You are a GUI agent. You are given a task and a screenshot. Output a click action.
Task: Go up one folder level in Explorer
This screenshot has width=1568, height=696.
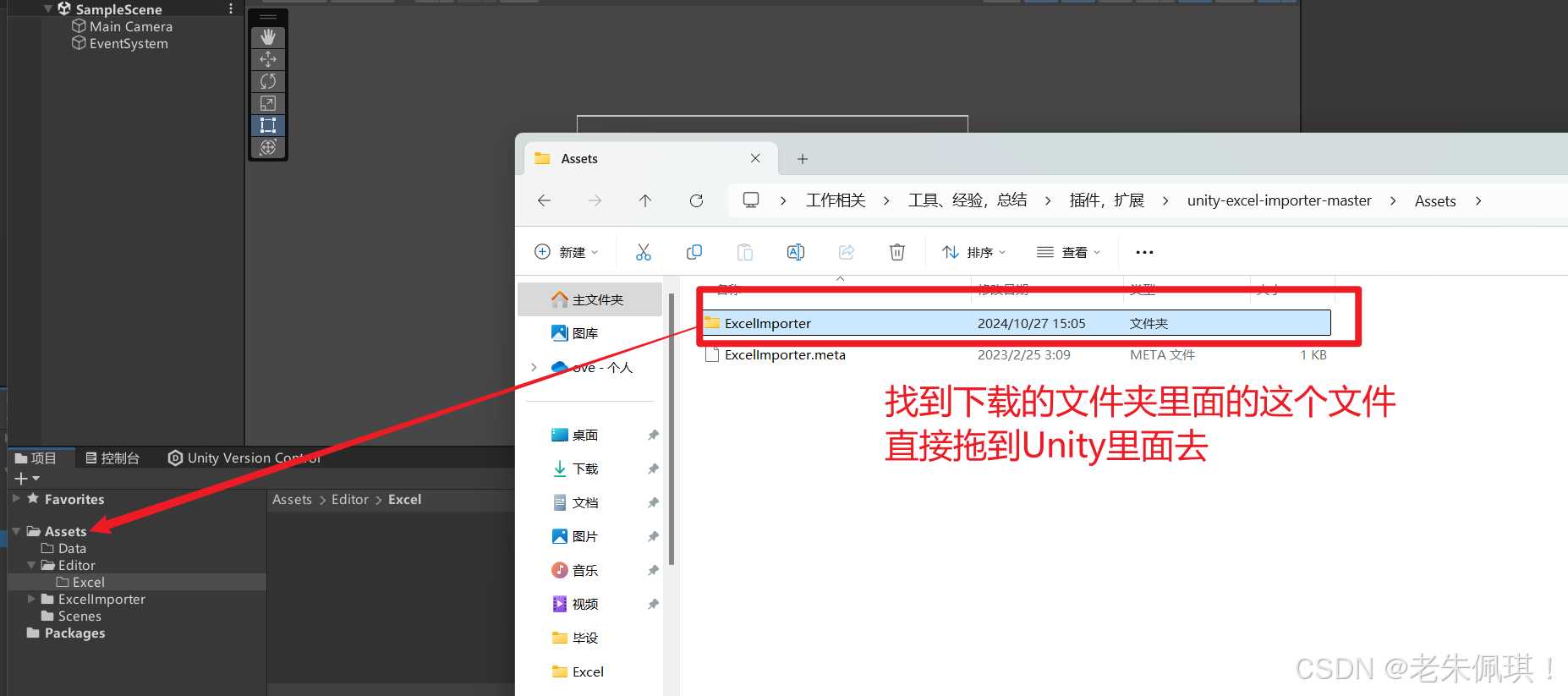point(645,200)
